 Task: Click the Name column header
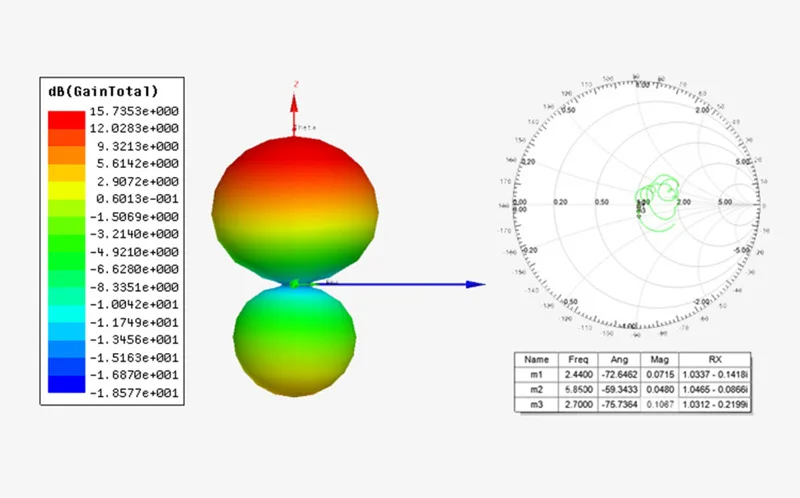pos(536,359)
